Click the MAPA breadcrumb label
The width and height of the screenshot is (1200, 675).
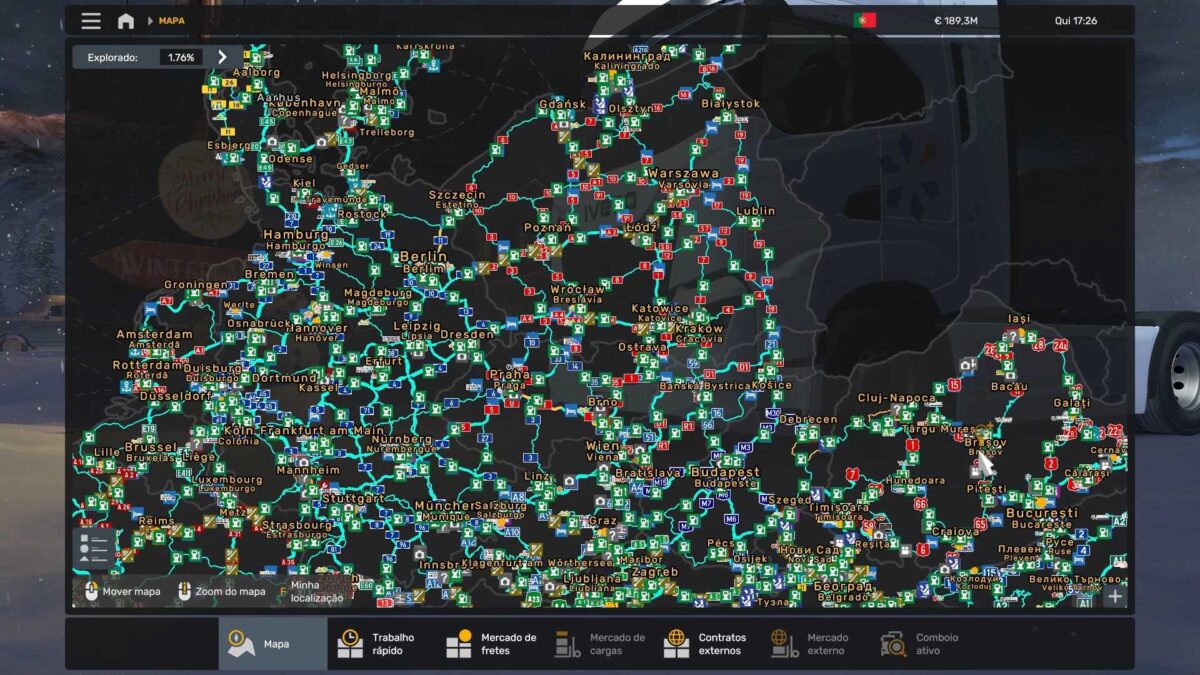coord(171,21)
